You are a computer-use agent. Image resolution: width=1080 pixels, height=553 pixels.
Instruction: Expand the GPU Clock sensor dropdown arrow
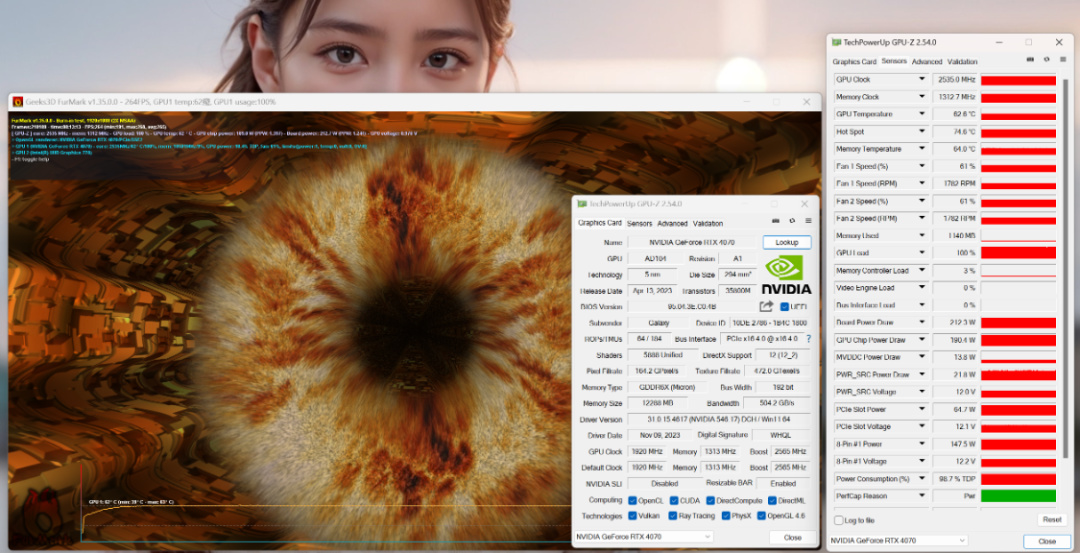click(922, 79)
